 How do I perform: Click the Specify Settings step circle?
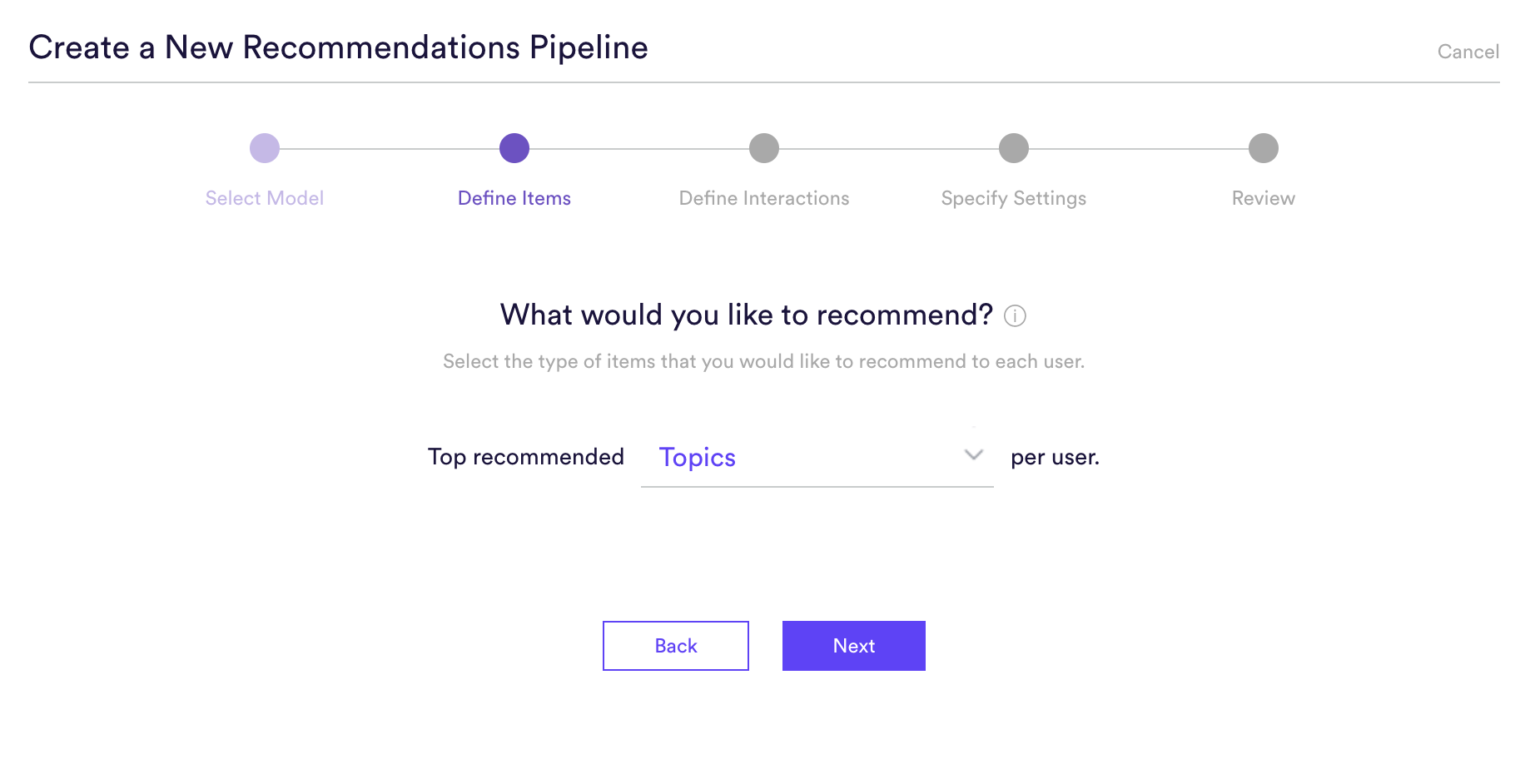pyautogui.click(x=1014, y=148)
